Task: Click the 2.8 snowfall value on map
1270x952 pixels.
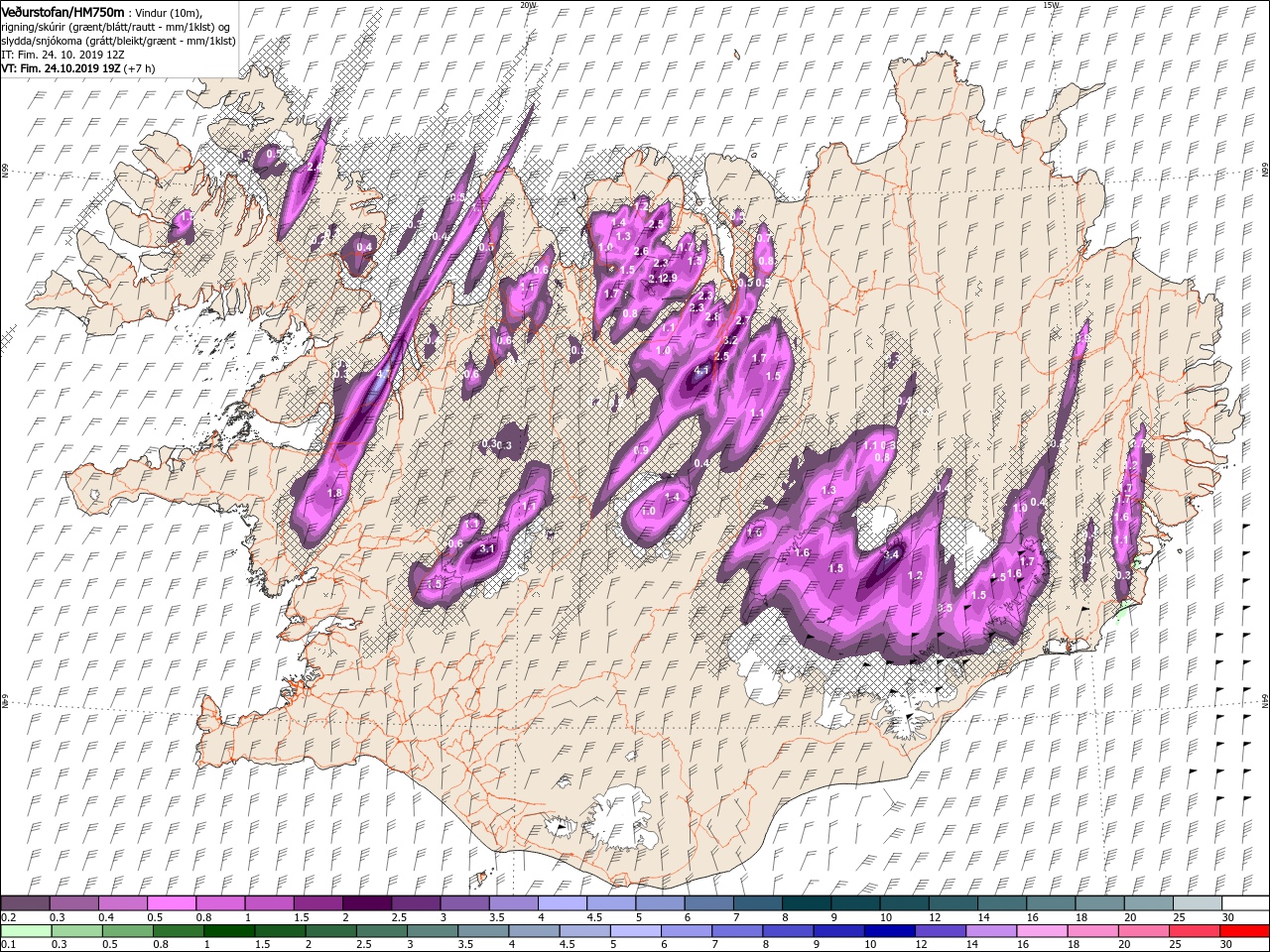Action: point(712,316)
